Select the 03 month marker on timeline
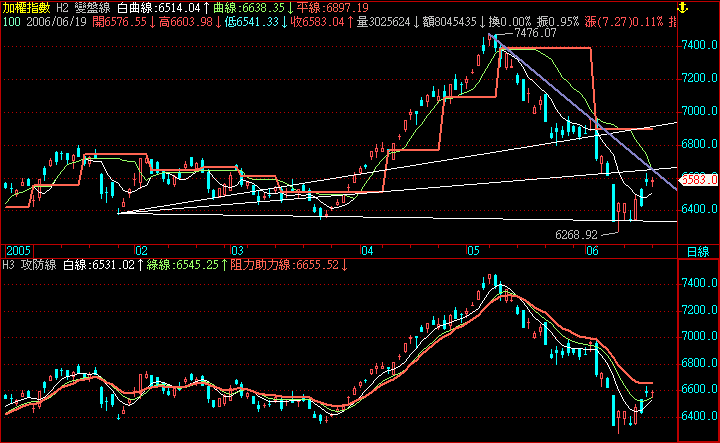Screen dimensions: 720x443 (237, 251)
